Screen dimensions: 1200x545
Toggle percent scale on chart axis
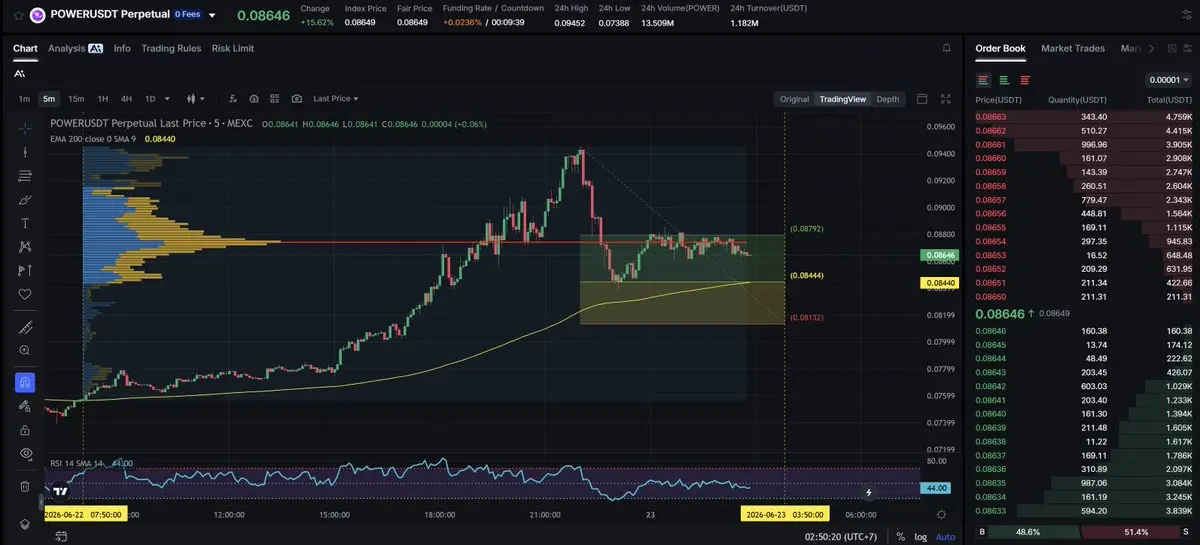(x=900, y=537)
